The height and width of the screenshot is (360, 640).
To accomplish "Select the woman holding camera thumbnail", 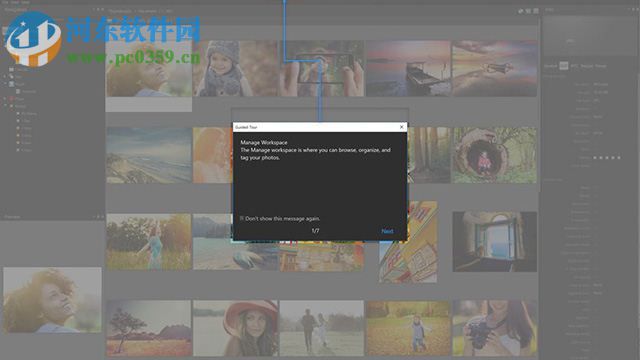I will click(x=495, y=328).
